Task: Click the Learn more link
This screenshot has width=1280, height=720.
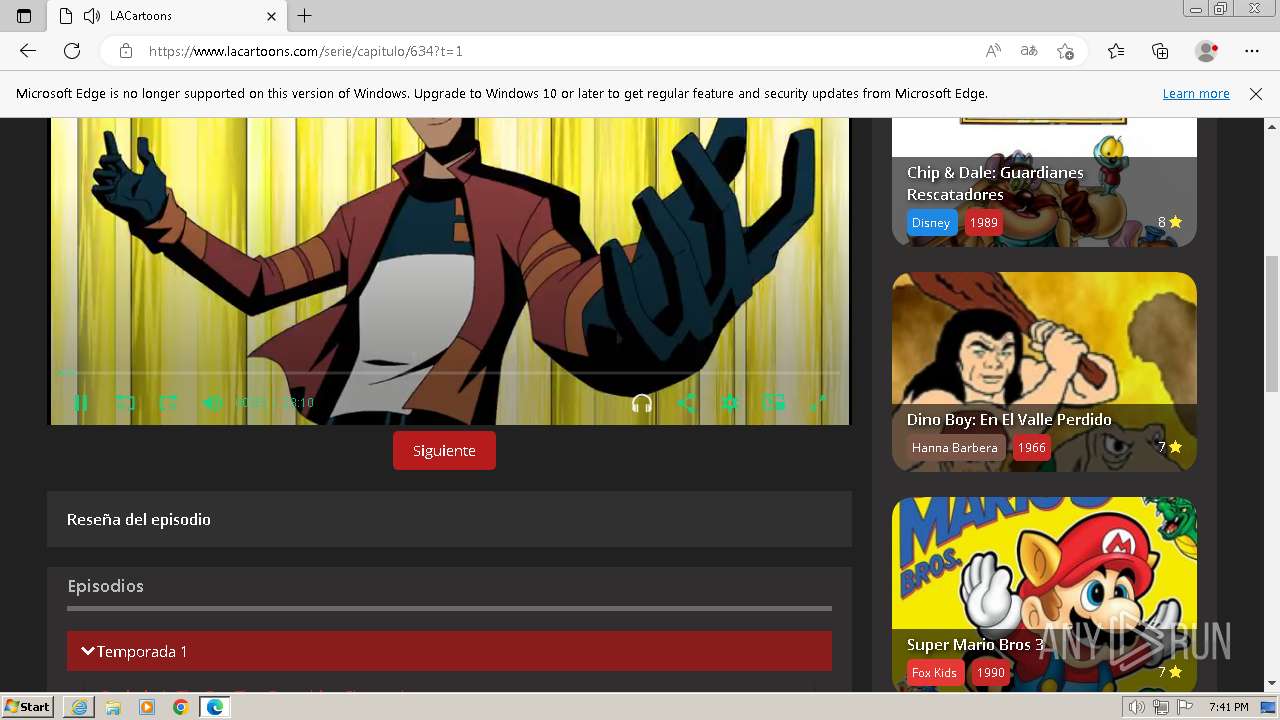Action: point(1196,93)
